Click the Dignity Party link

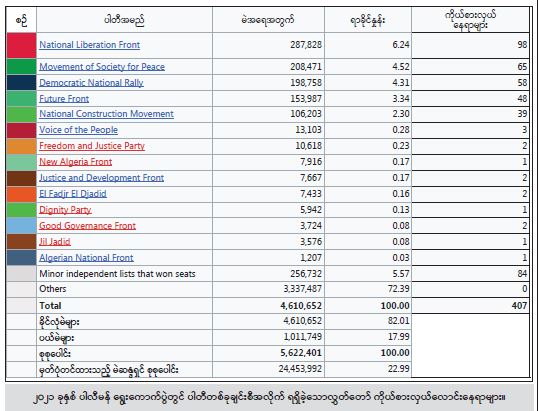pos(65,210)
